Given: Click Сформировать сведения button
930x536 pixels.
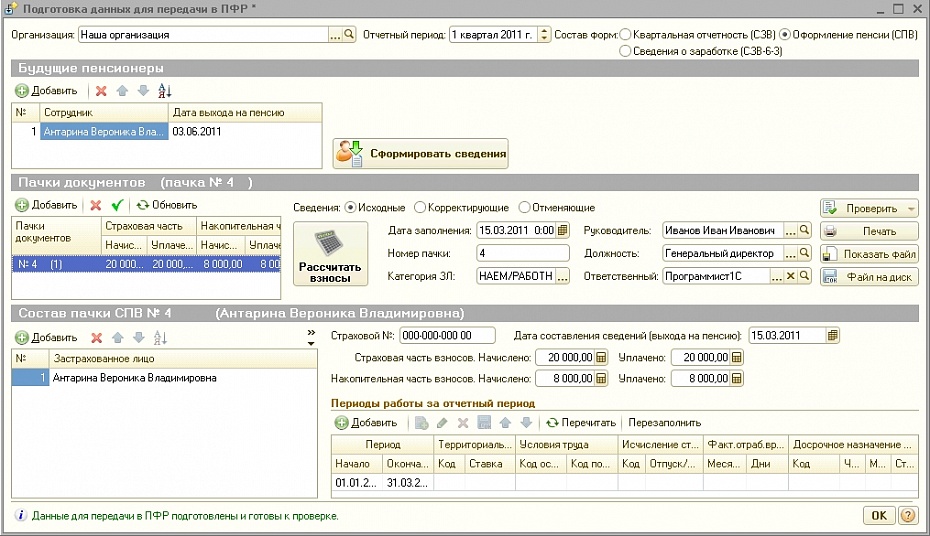Looking at the screenshot, I should (421, 154).
